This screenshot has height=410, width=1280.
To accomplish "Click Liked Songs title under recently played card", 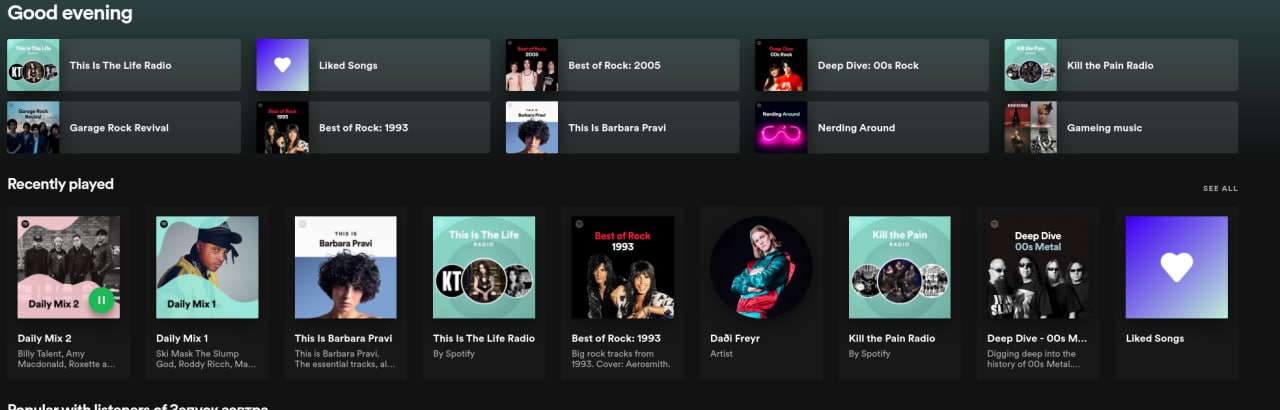I will (x=1155, y=338).
